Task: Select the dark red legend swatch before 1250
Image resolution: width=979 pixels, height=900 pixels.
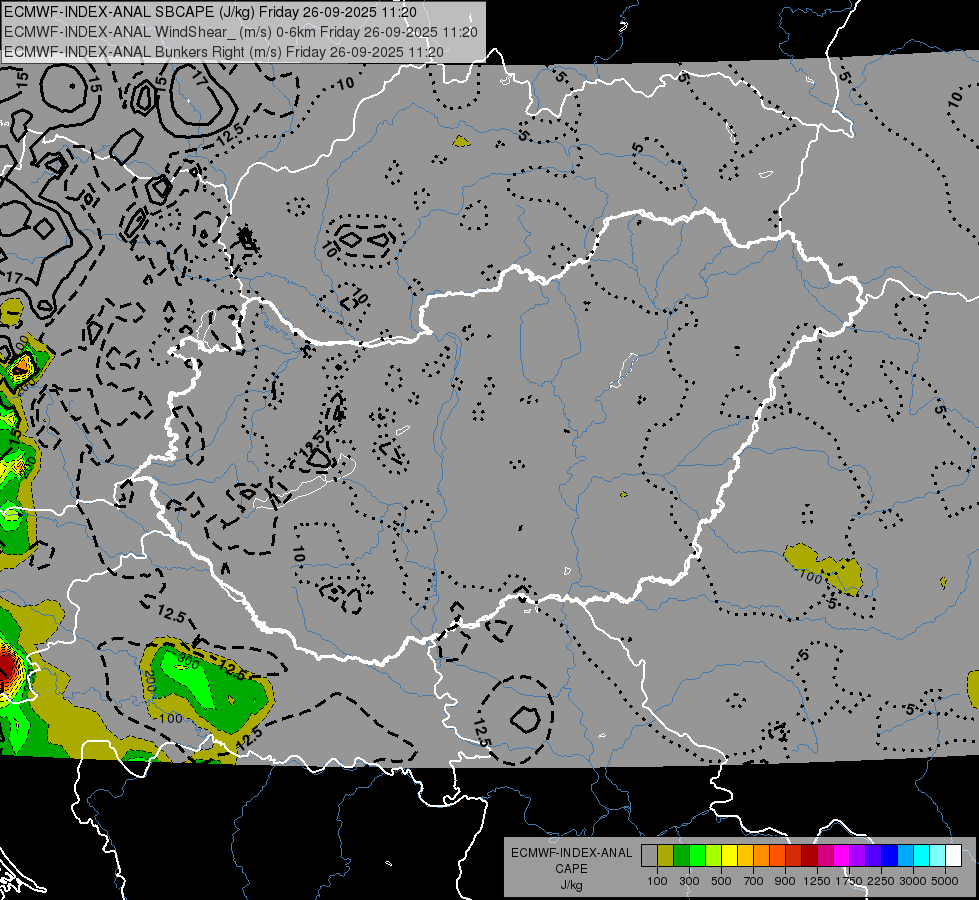Action: [809, 855]
